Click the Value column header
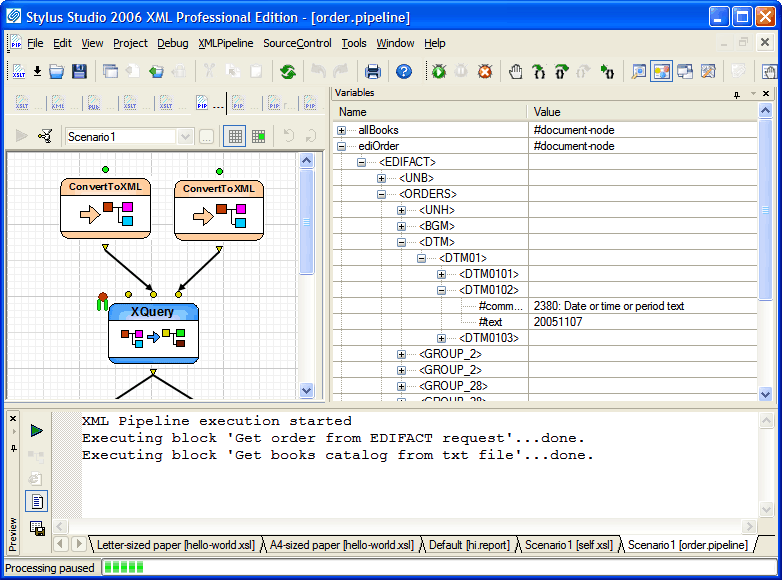This screenshot has width=782, height=580. point(642,112)
